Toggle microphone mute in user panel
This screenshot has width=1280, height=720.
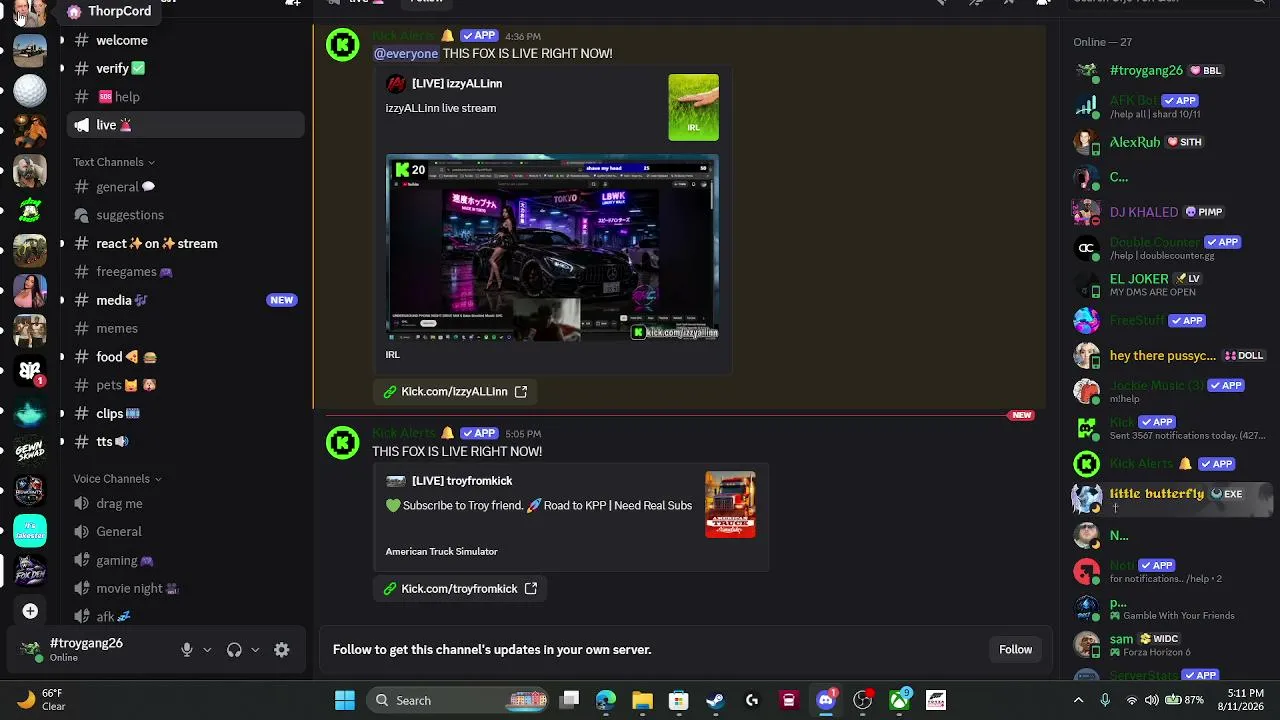click(x=186, y=650)
